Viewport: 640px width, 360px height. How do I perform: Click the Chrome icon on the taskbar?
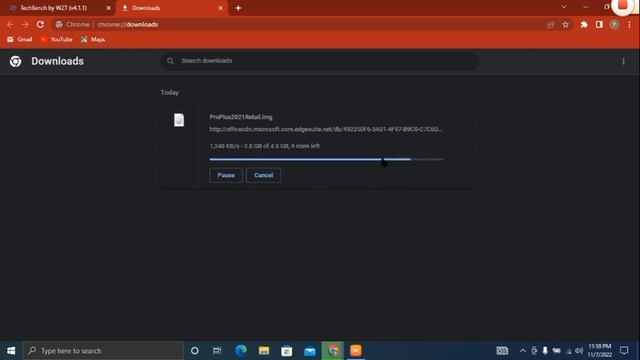[x=333, y=351]
